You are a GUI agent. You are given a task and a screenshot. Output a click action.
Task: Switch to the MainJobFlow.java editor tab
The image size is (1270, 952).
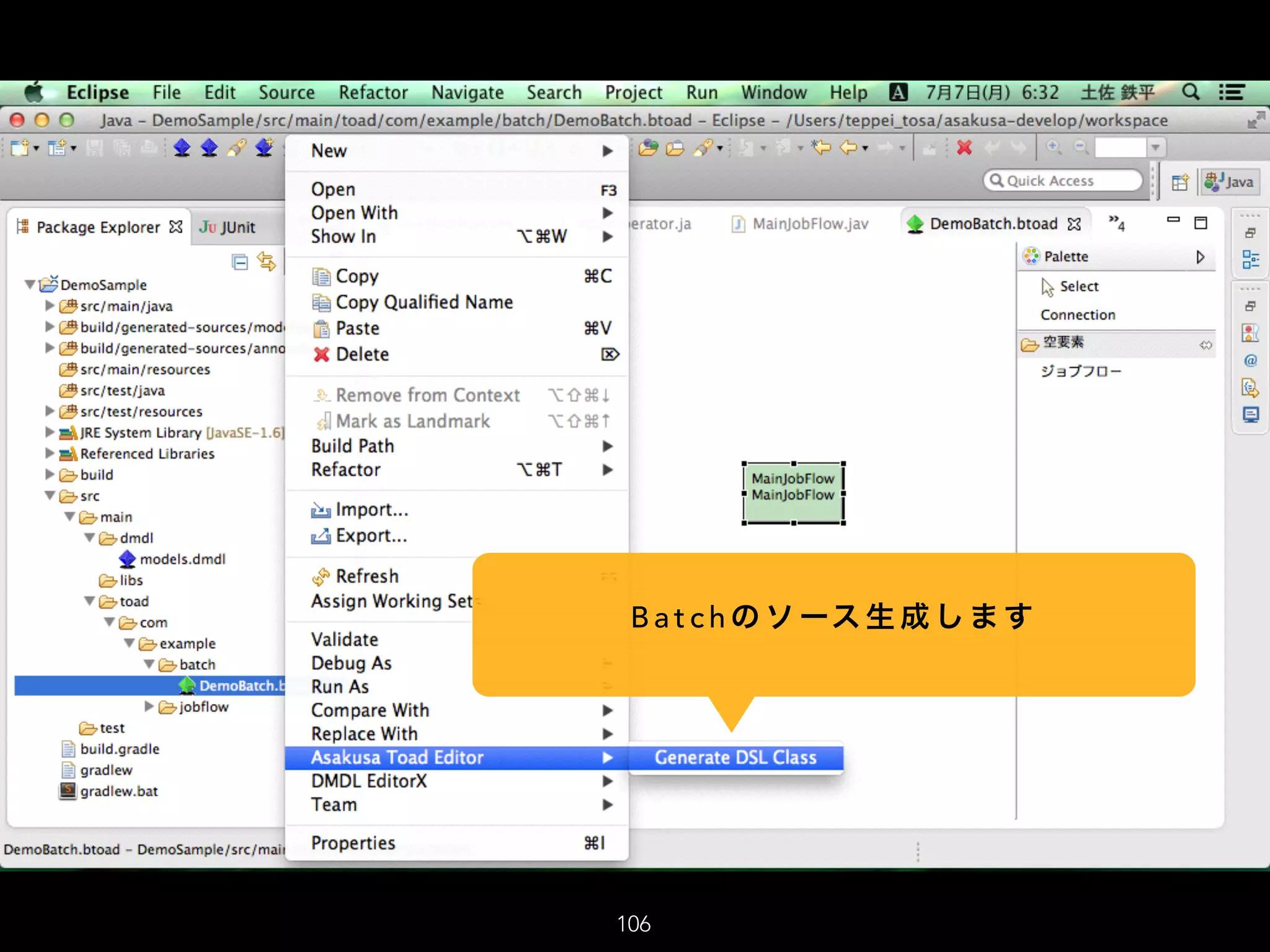[801, 224]
